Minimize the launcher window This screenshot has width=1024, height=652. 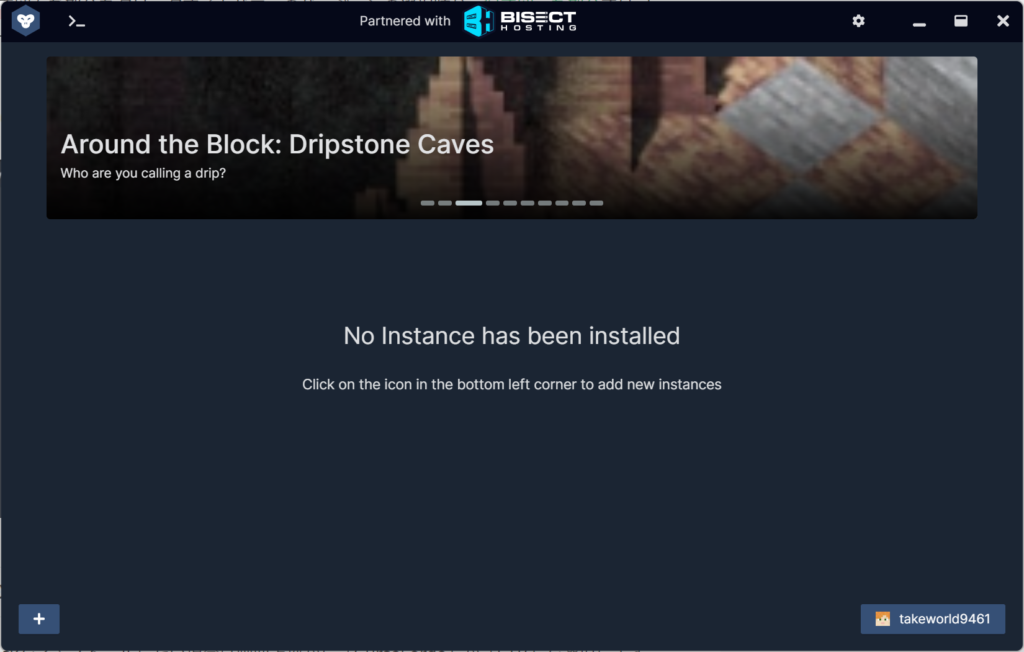[919, 24]
